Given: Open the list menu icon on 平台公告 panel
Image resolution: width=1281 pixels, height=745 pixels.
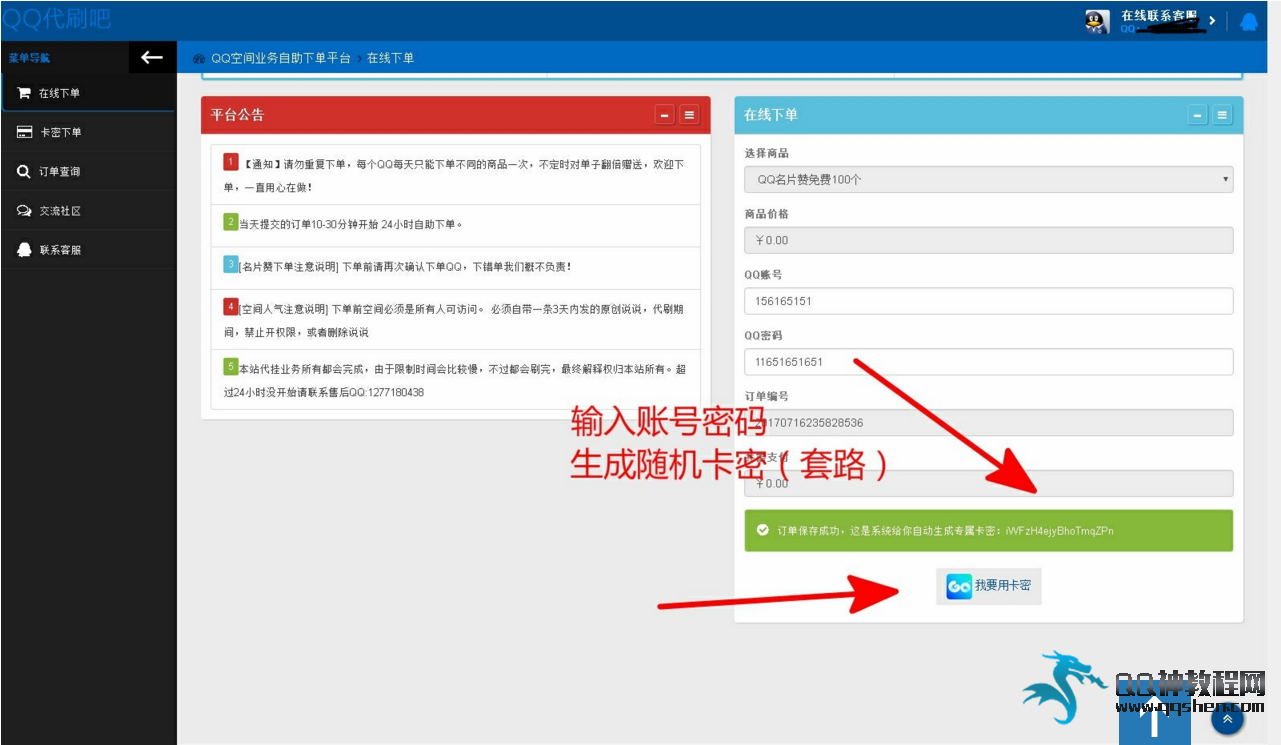Looking at the screenshot, I should click(x=689, y=115).
